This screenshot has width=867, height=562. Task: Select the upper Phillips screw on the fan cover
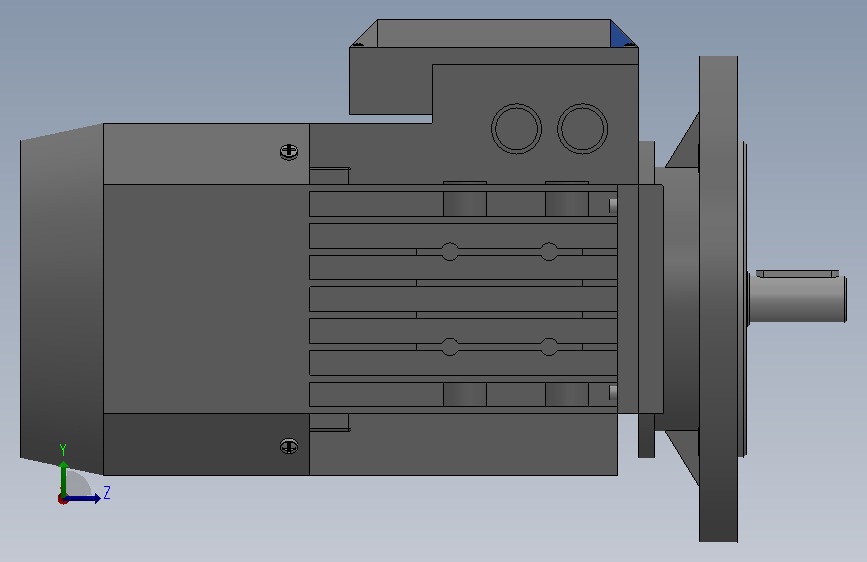pos(289,152)
